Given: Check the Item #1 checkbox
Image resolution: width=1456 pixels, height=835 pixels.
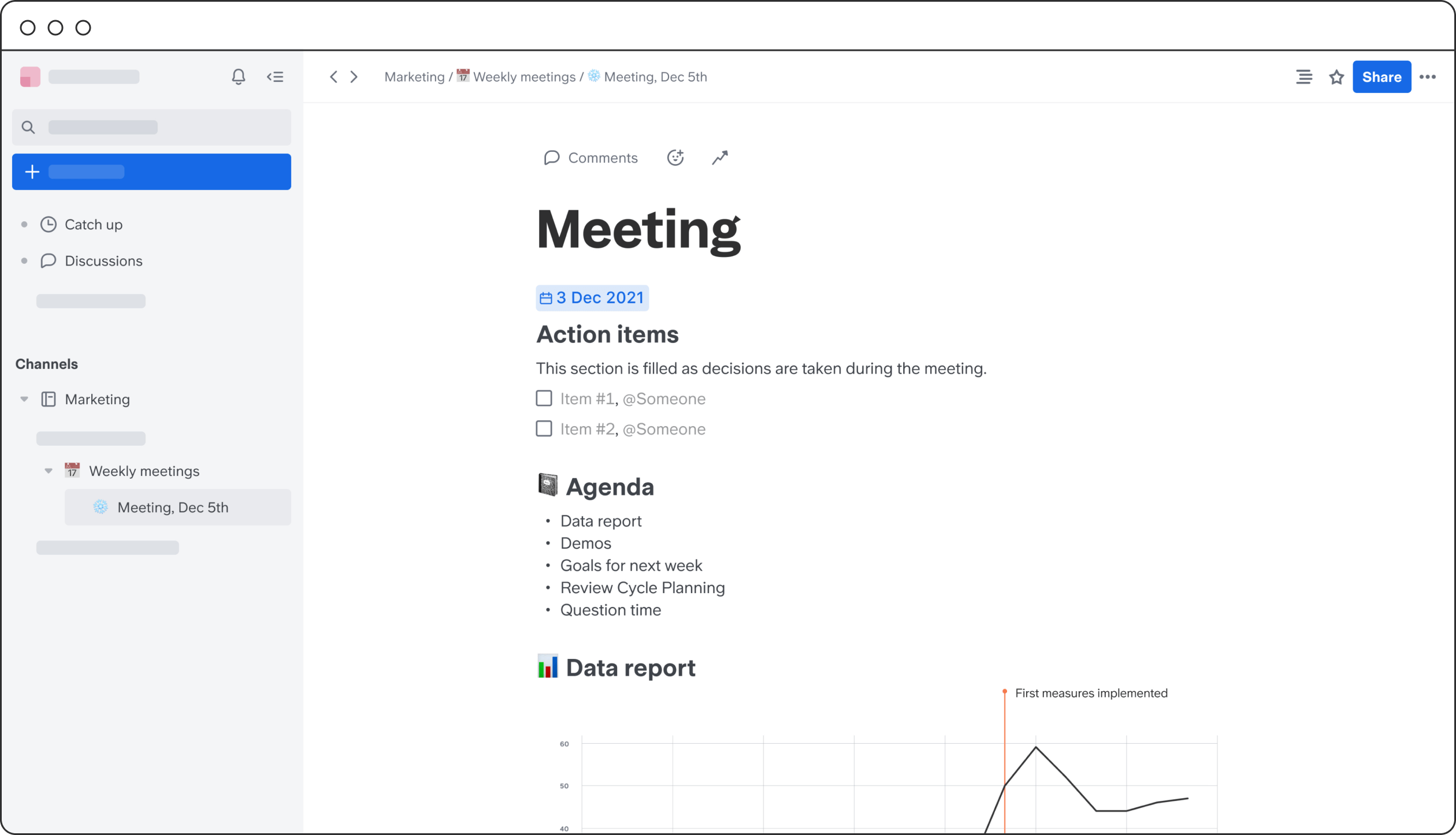Looking at the screenshot, I should pyautogui.click(x=544, y=398).
